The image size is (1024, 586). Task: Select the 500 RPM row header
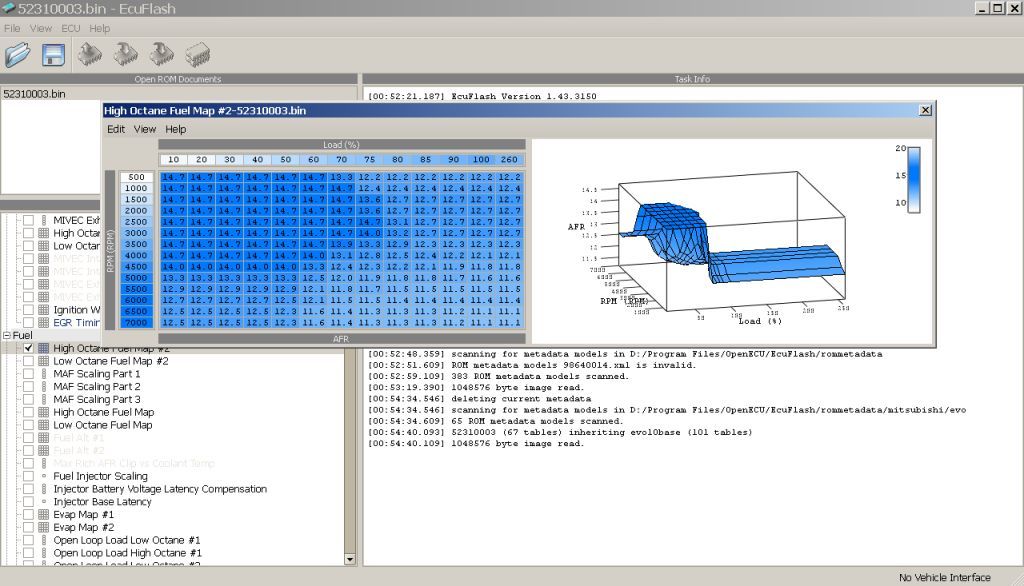136,177
